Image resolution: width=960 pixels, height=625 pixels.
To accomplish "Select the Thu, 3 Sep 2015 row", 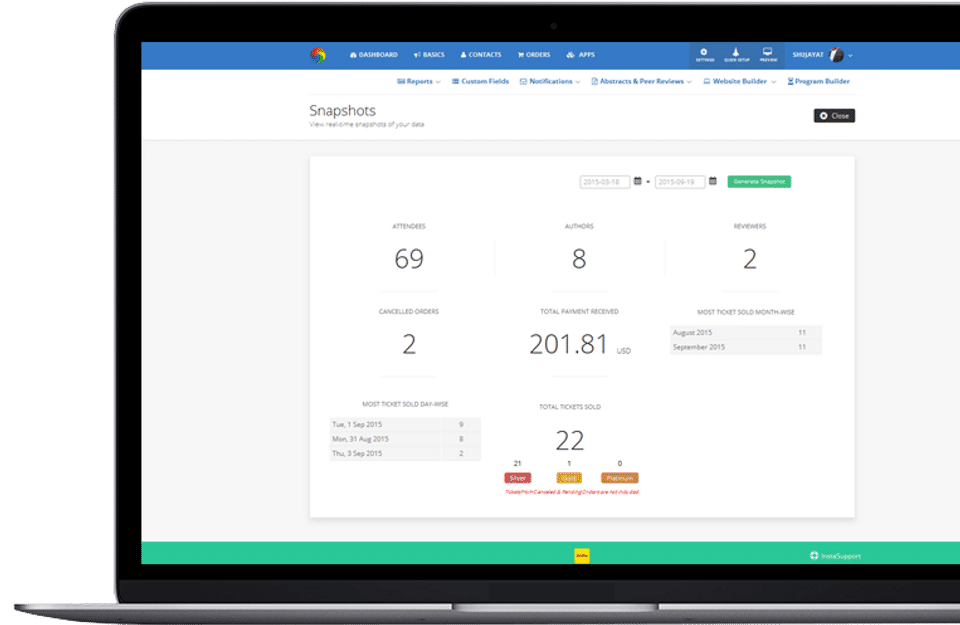I will pyautogui.click(x=405, y=454).
